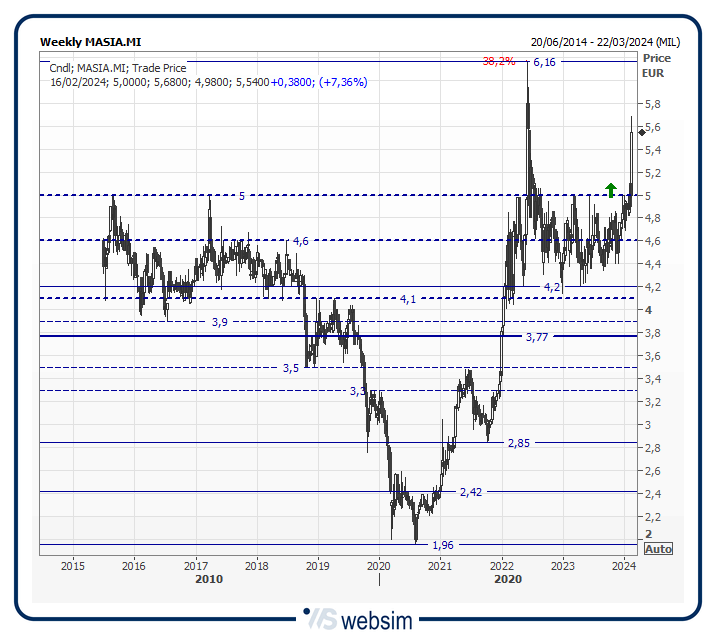Click the websim logo

[x=358, y=619]
